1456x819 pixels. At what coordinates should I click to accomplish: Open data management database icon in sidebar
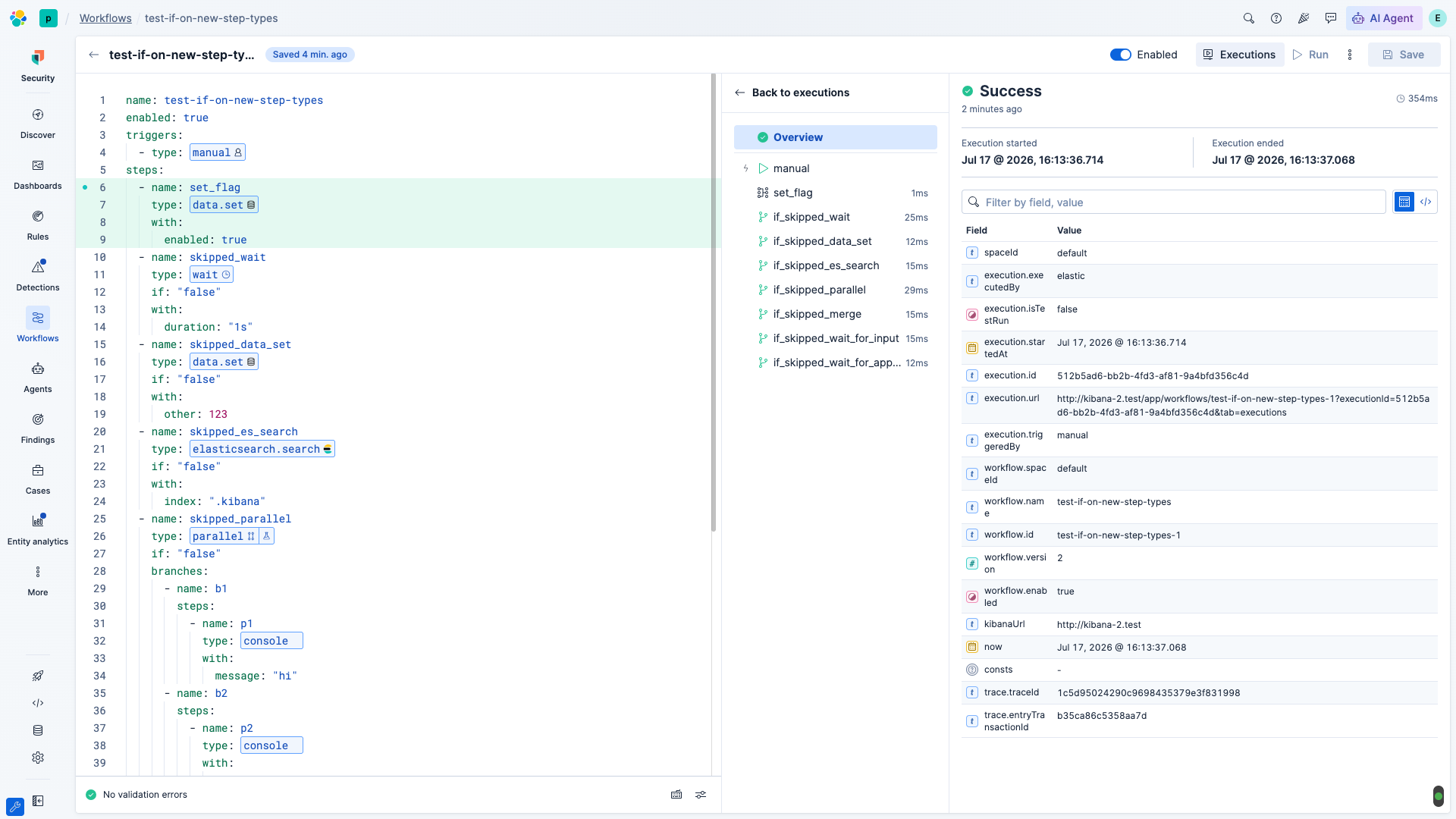coord(38,730)
